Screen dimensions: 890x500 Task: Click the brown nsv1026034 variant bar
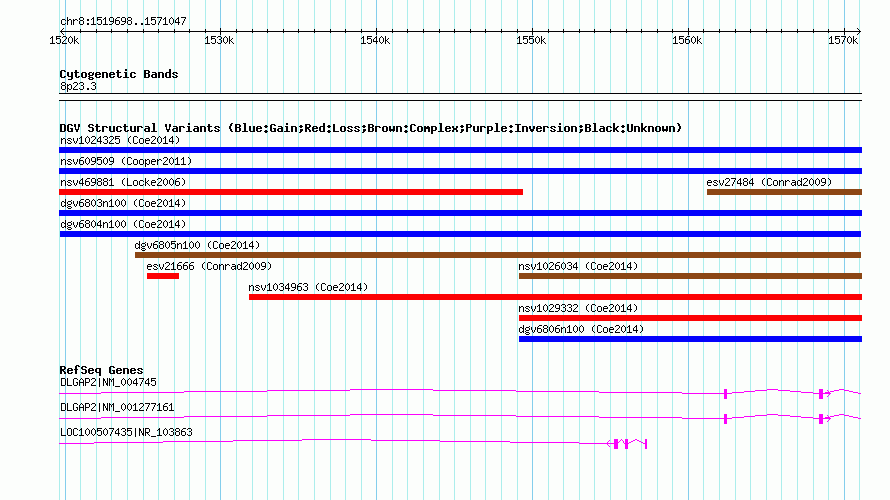[x=690, y=276]
